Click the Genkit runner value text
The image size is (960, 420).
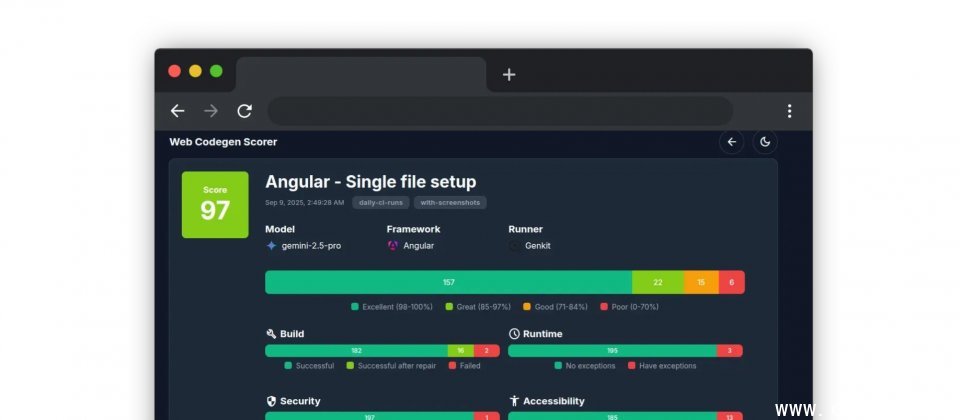pyautogui.click(x=538, y=246)
